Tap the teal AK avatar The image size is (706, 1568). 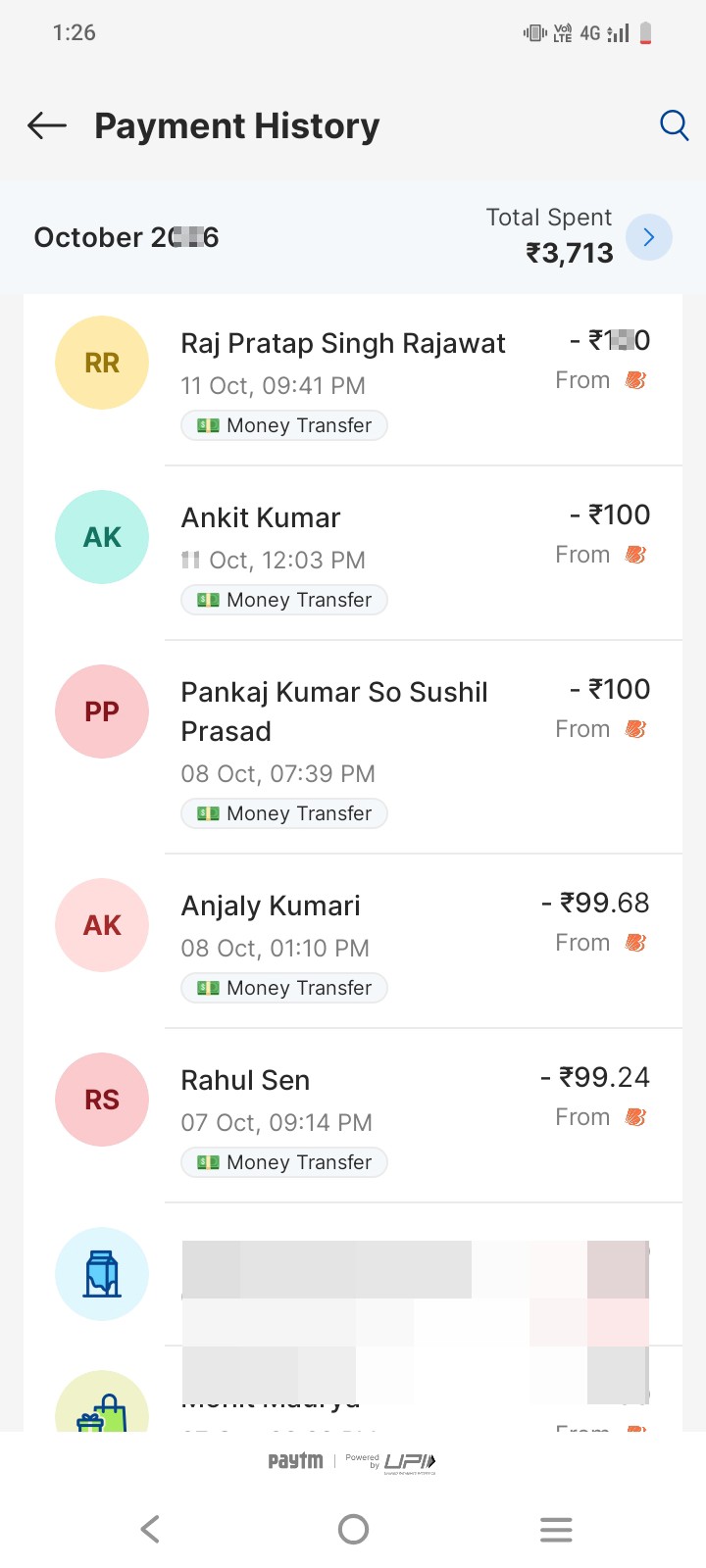tap(102, 537)
